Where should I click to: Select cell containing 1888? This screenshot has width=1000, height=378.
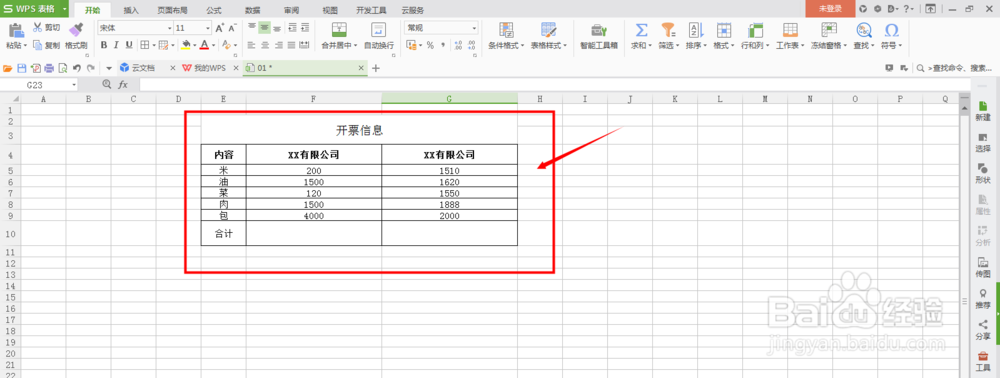coord(450,205)
